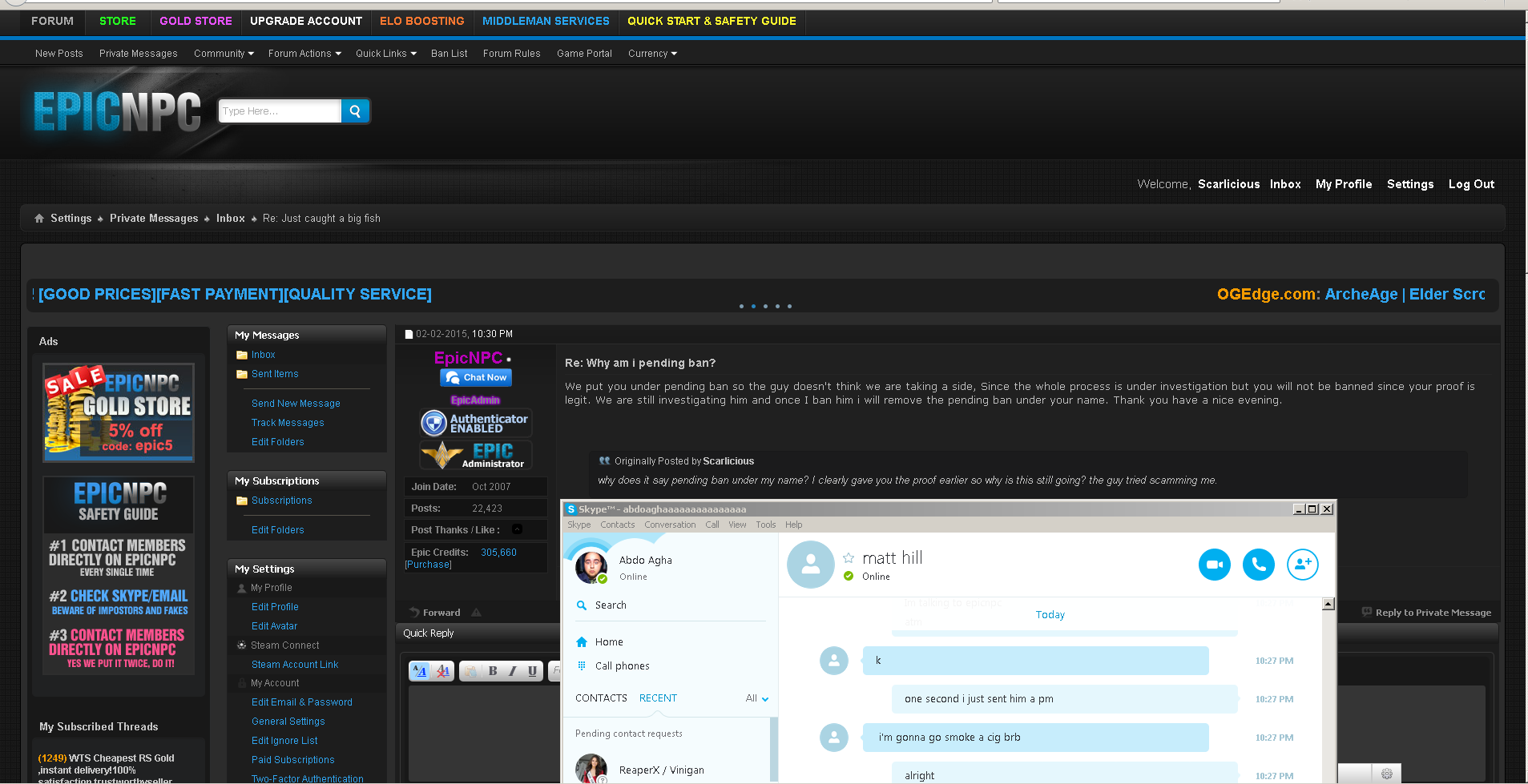Screen dimensions: 1528x784
Task: Switch to the CONTACTS tab in Skype
Action: click(601, 698)
